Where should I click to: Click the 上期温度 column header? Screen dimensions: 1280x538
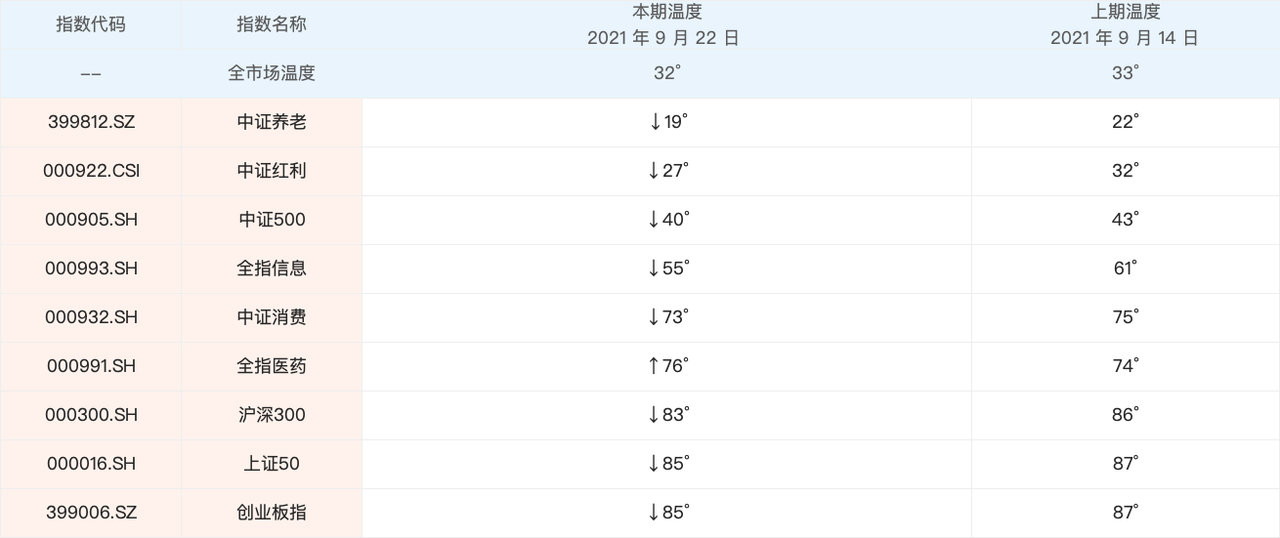click(1125, 14)
